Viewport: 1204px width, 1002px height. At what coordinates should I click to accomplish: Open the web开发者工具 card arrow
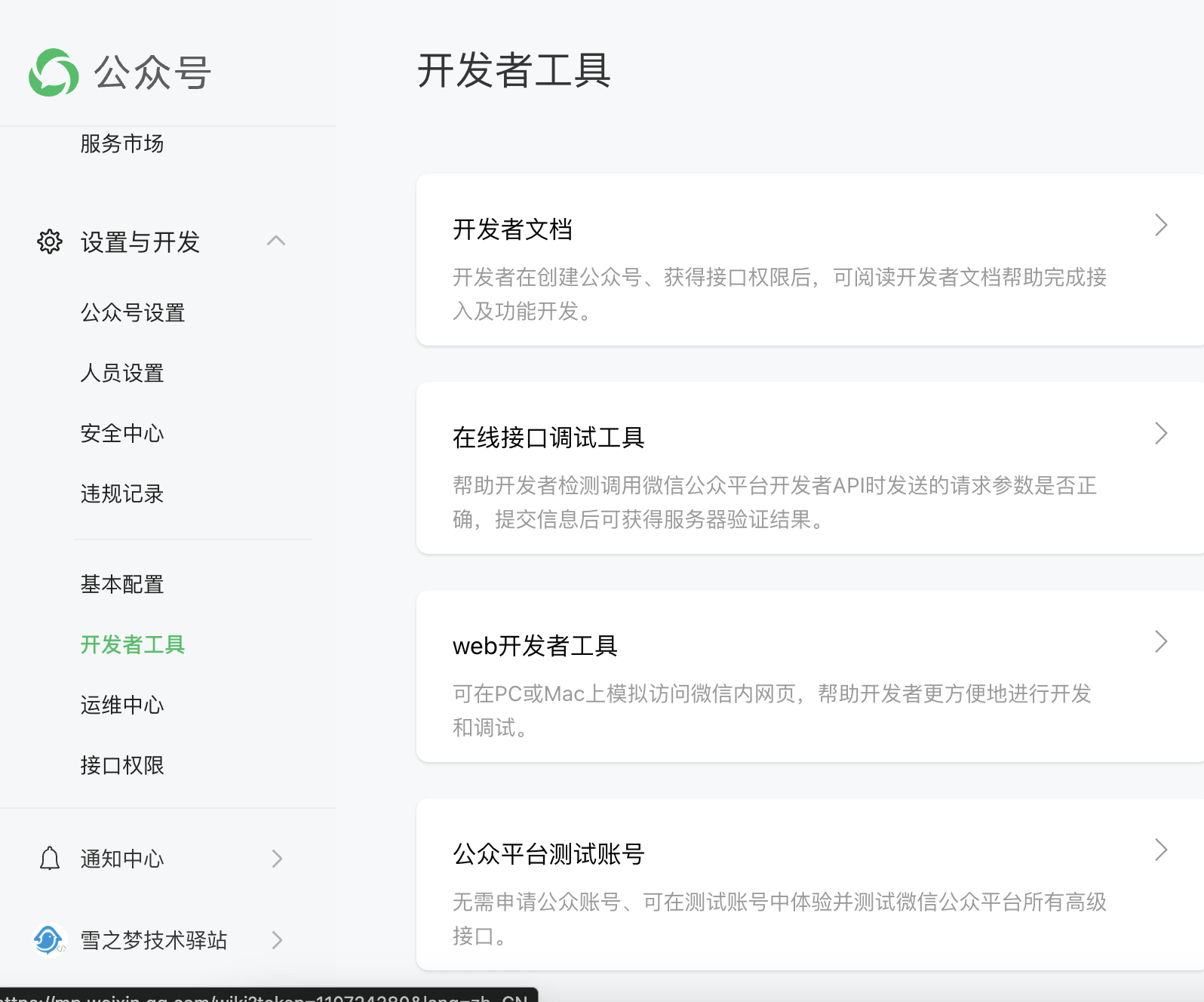coord(1161,641)
